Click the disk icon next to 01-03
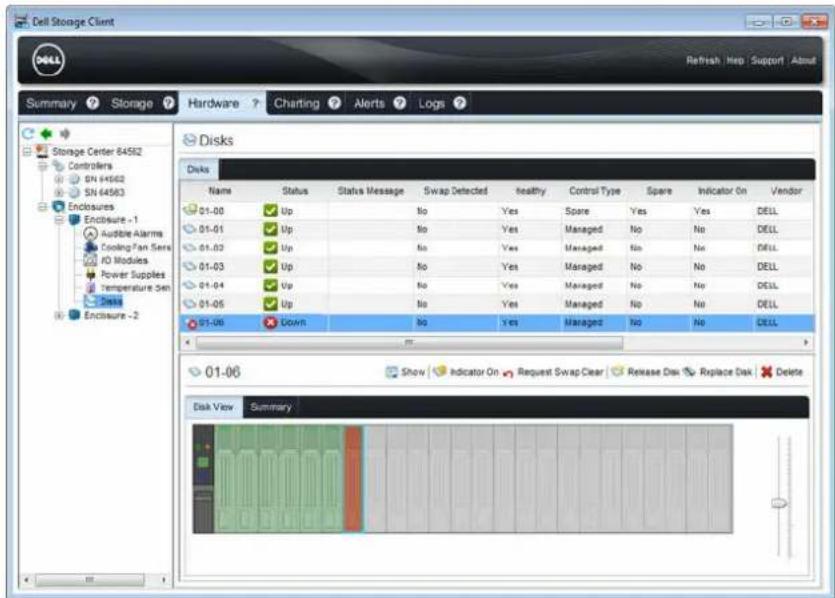 point(190,266)
